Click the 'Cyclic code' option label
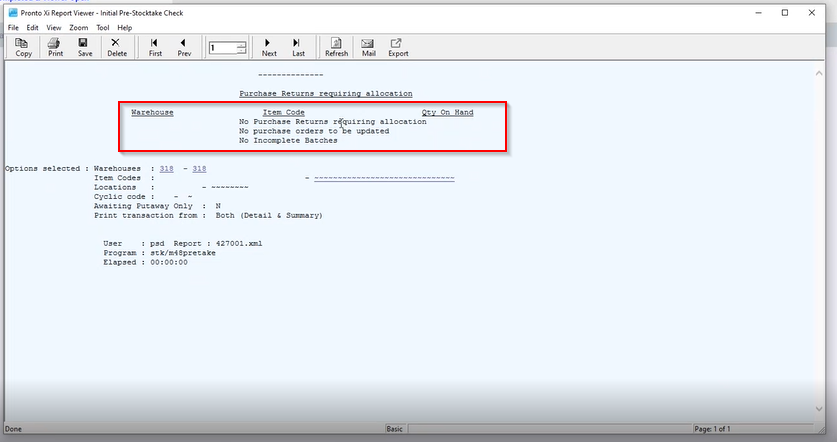The width and height of the screenshot is (837, 442). click(x=120, y=196)
